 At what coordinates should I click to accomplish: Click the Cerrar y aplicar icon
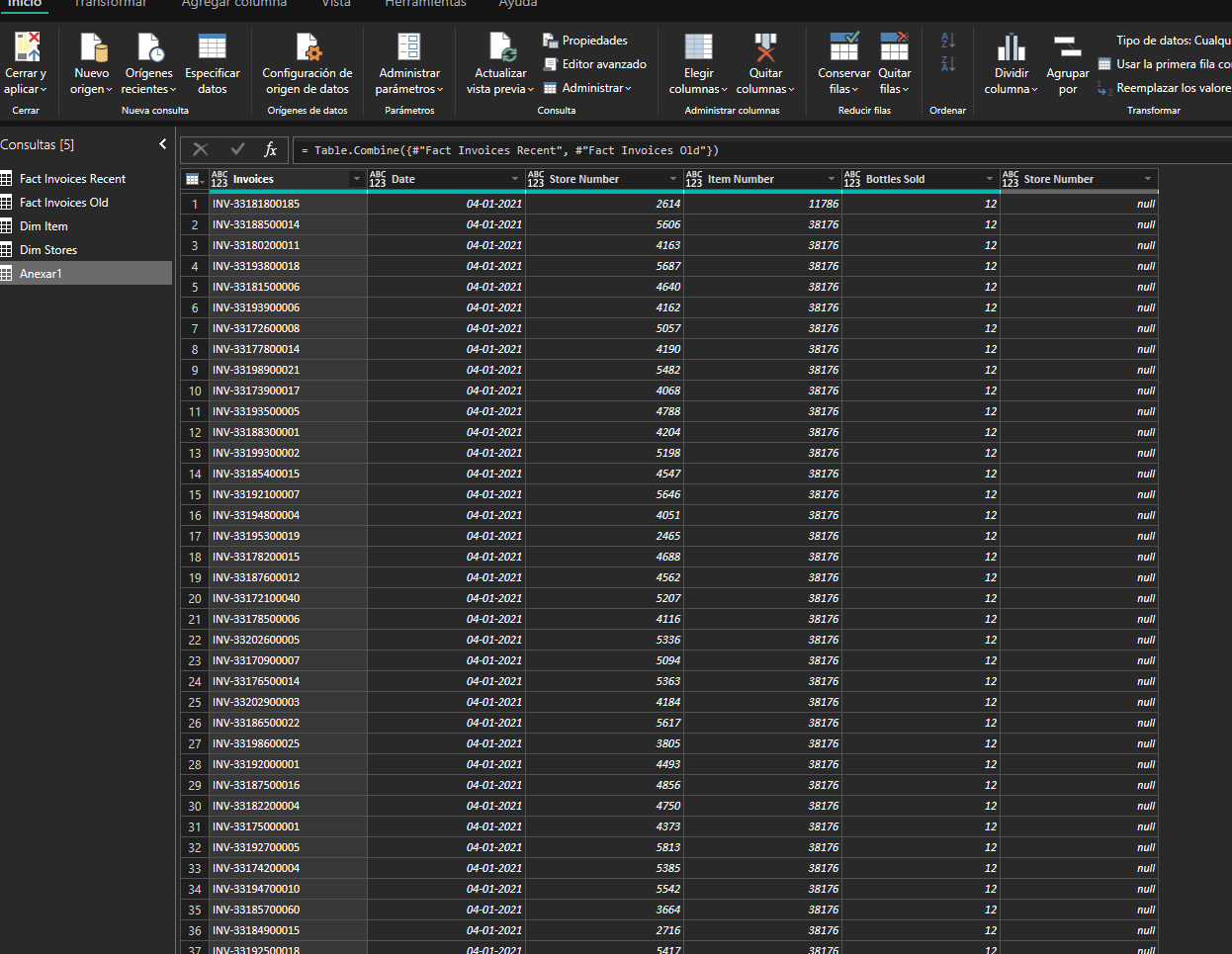27,46
